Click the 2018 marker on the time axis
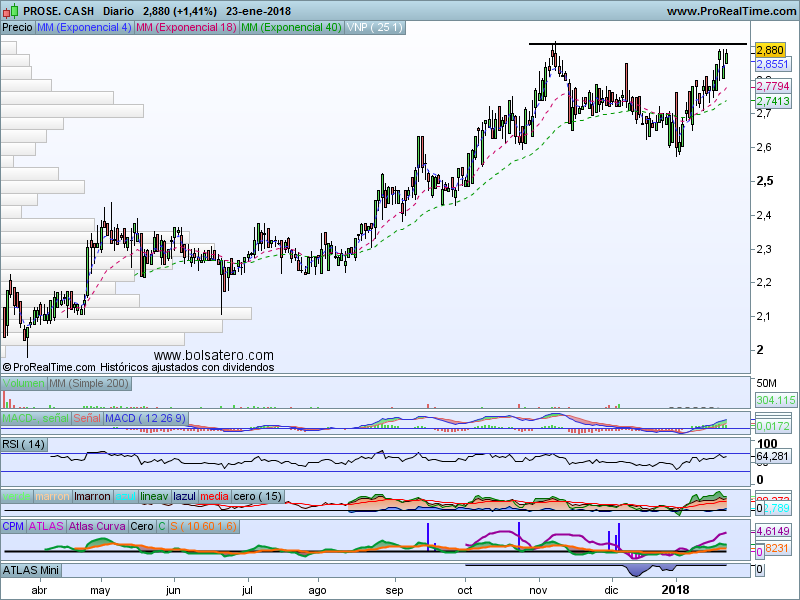The image size is (800, 600). click(676, 590)
